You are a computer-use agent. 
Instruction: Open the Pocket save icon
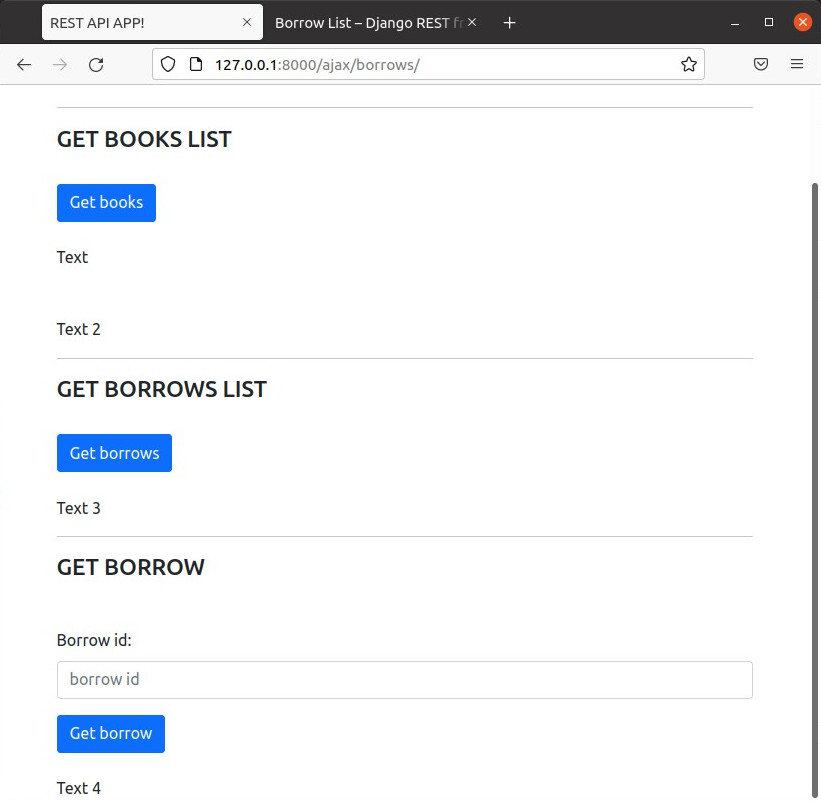(761, 64)
